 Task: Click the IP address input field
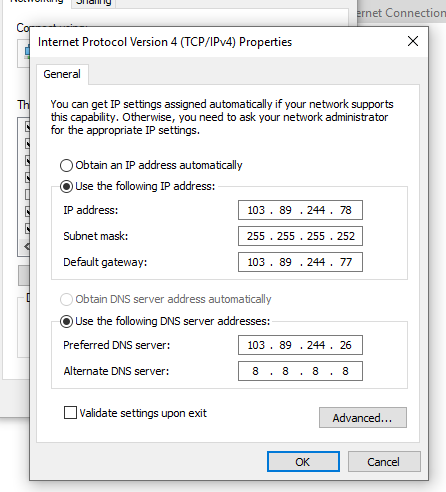point(300,210)
